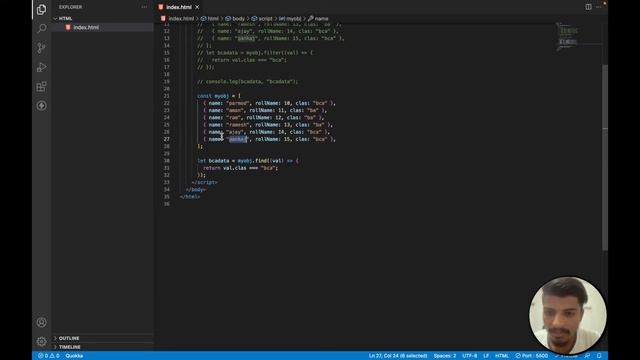This screenshot has width=640, height=360.
Task: Click 'myobj.find' on line 30
Action: 253,161
